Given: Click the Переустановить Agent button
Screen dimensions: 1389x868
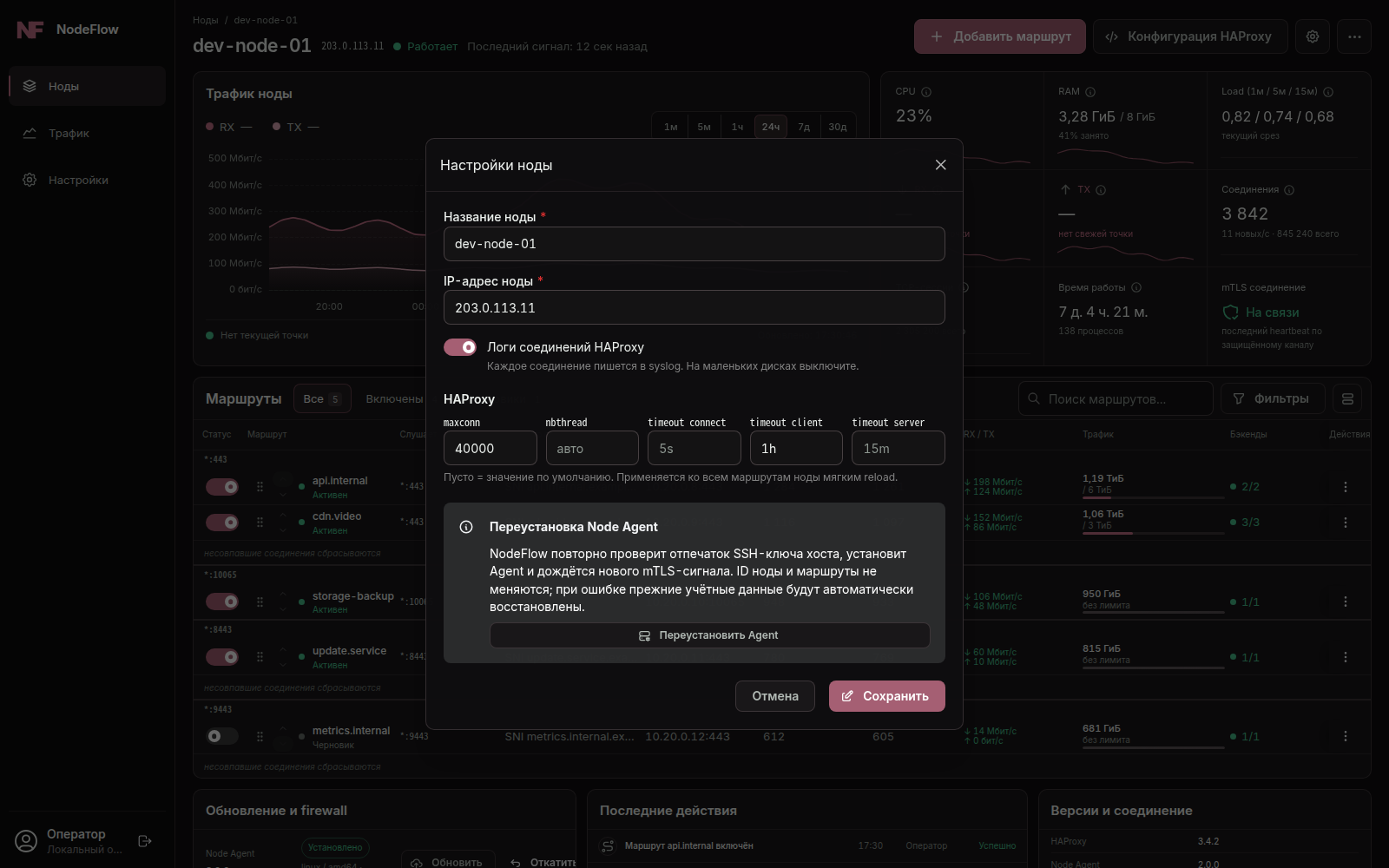Looking at the screenshot, I should coord(709,635).
